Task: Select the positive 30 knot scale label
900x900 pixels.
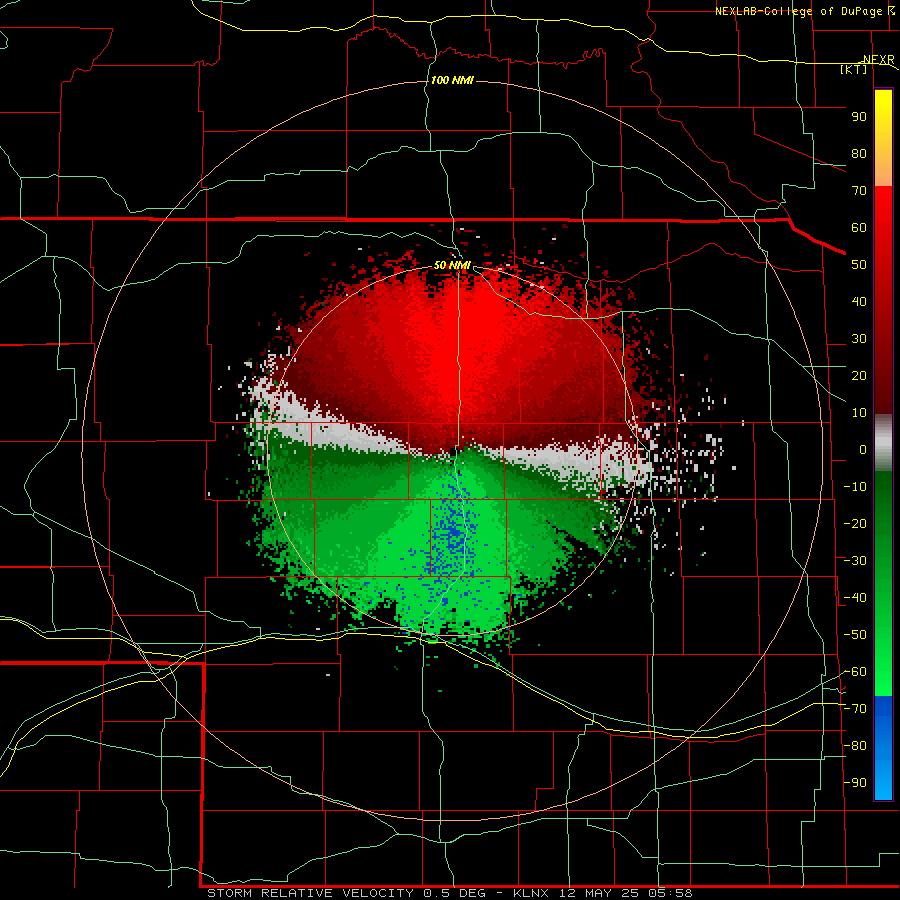Action: click(x=859, y=339)
